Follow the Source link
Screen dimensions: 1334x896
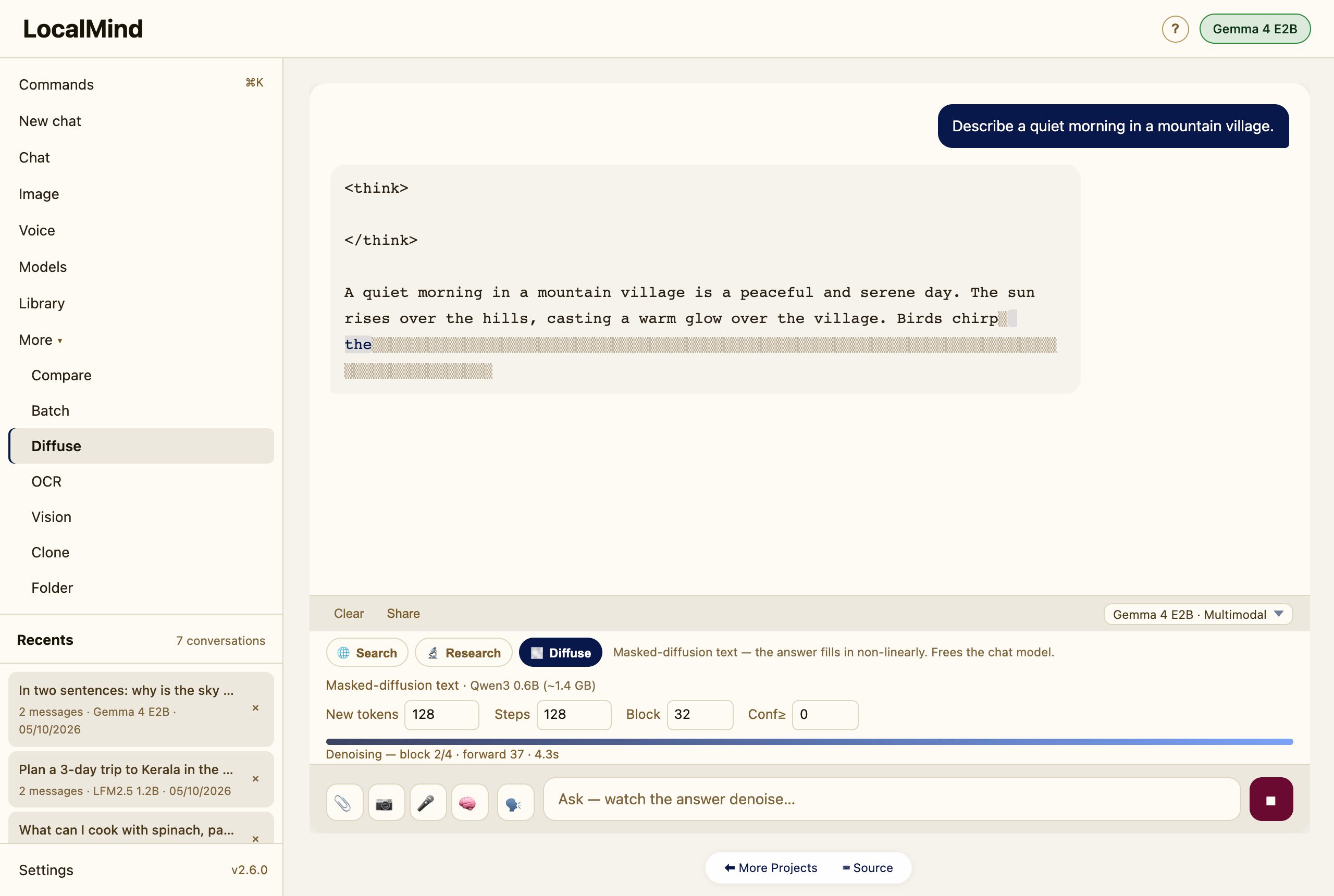click(x=868, y=868)
